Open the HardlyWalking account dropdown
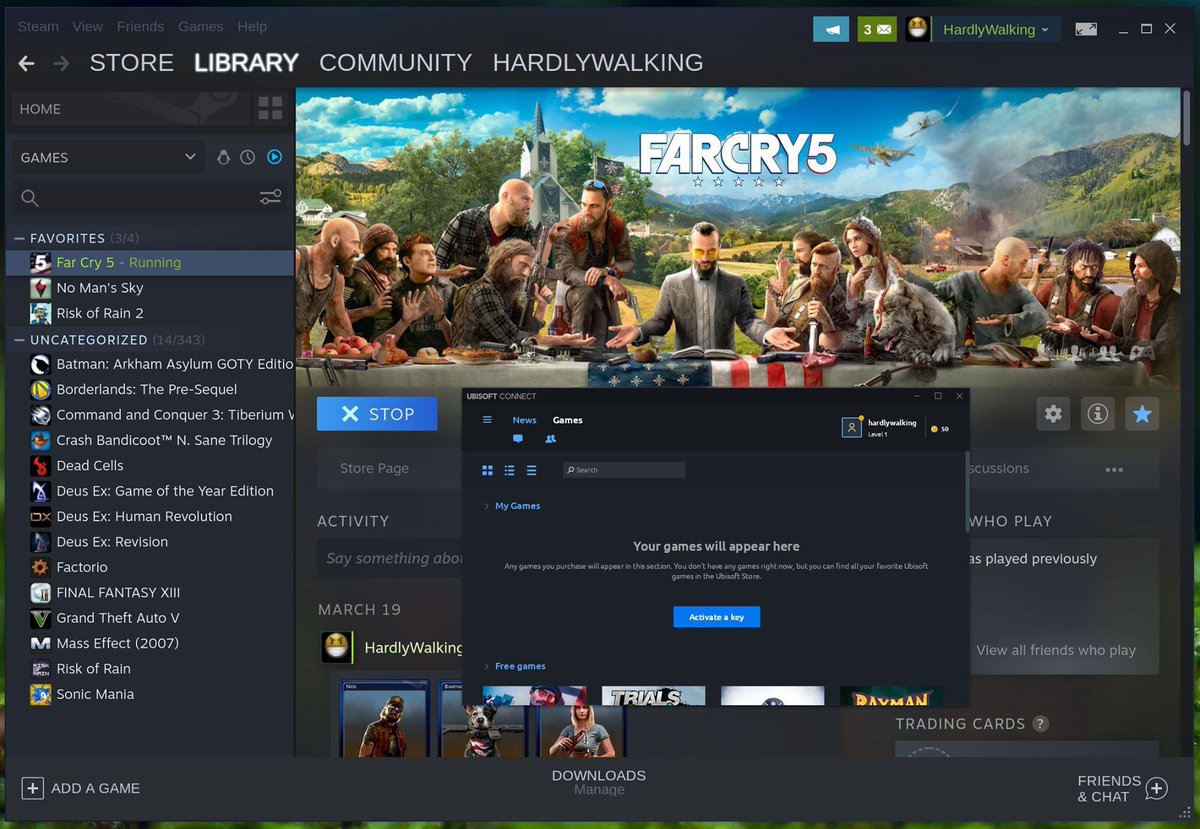The height and width of the screenshot is (829, 1200). 996,30
